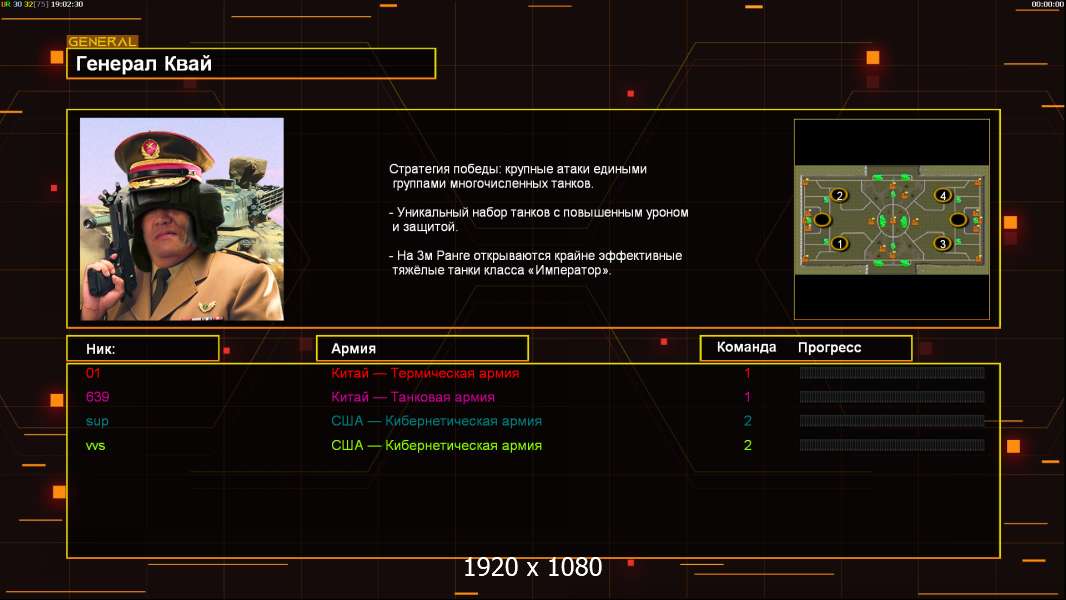This screenshot has height=600, width=1066.
Task: Click player nickname 'vvs'
Action: pyautogui.click(x=95, y=446)
